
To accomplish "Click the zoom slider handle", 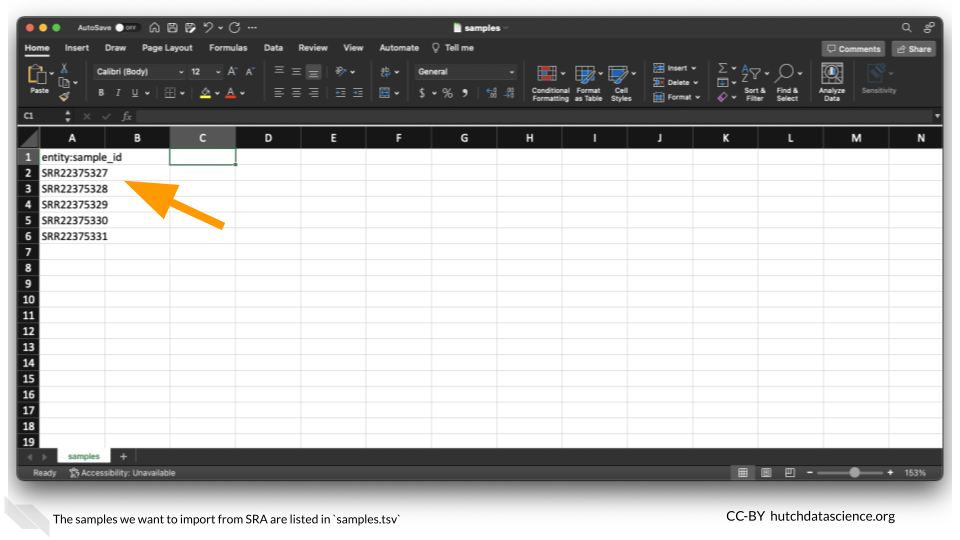I will [x=854, y=473].
